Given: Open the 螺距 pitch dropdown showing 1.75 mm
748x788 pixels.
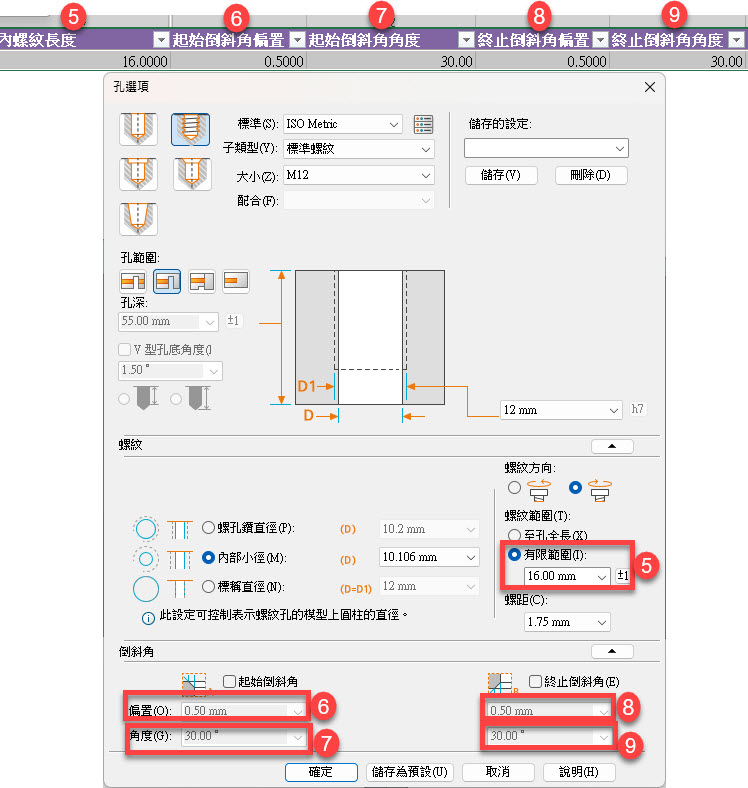Looking at the screenshot, I should (567, 621).
